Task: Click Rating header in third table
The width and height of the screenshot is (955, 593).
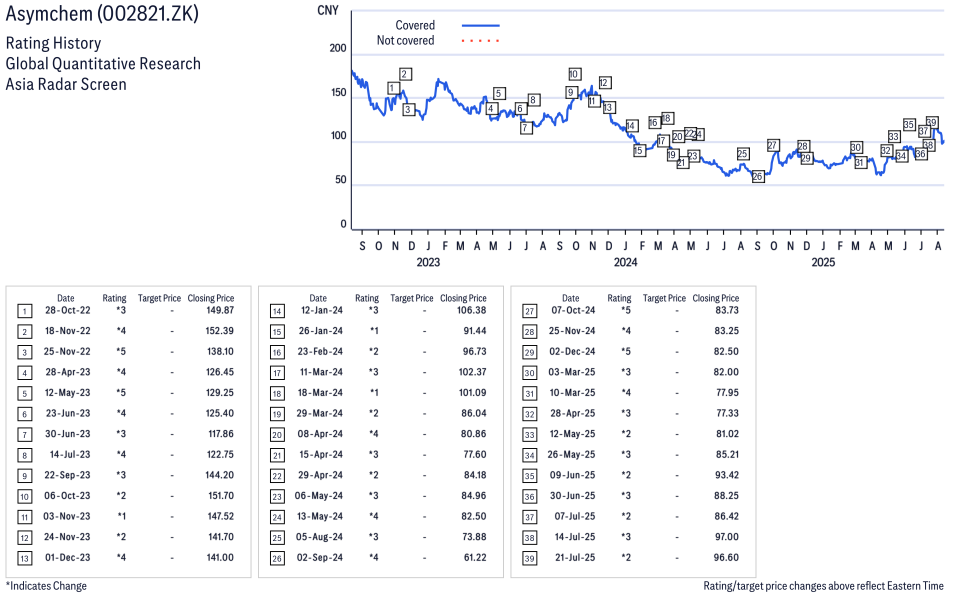Action: [x=619, y=298]
